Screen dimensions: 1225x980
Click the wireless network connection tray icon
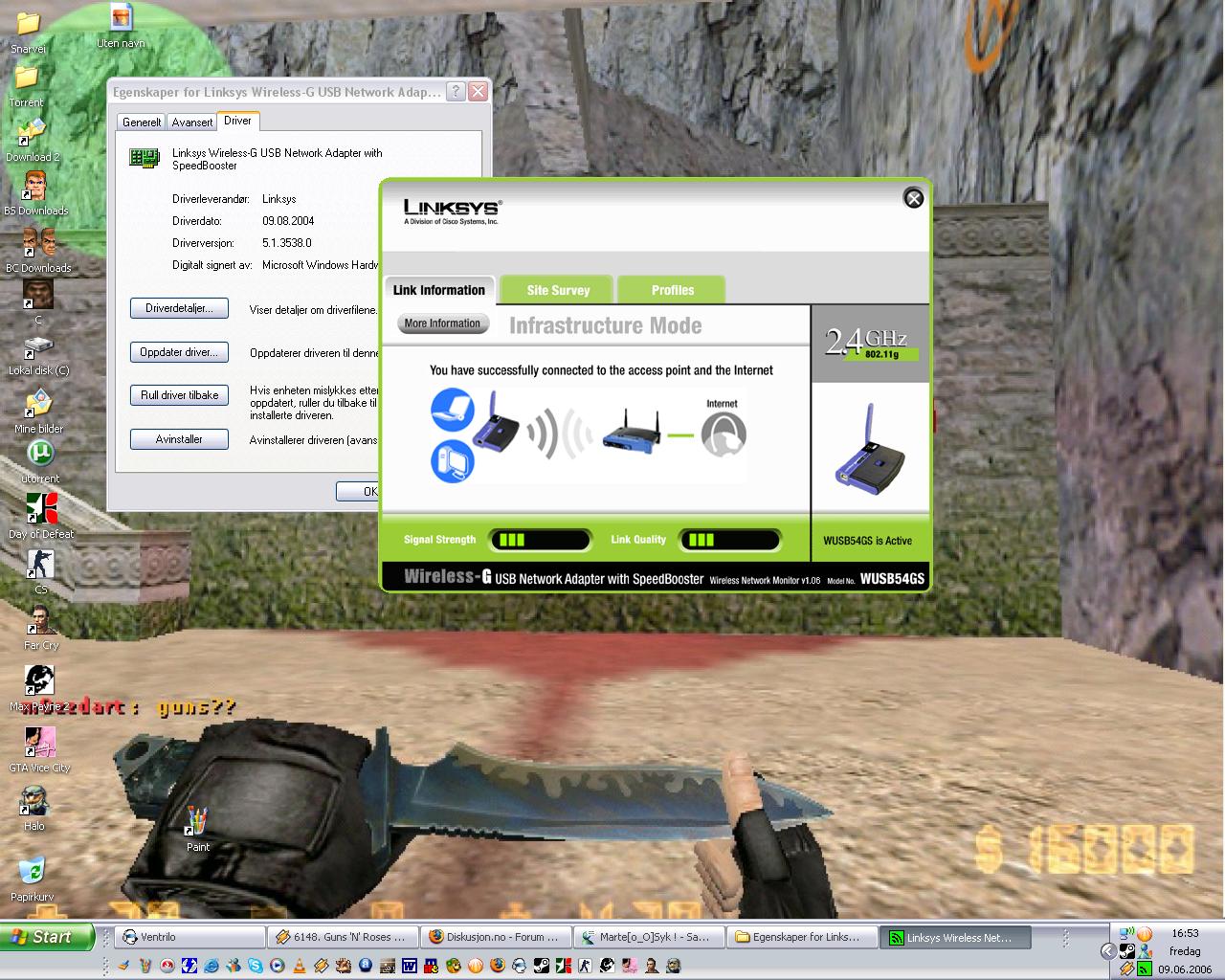coord(1126,933)
